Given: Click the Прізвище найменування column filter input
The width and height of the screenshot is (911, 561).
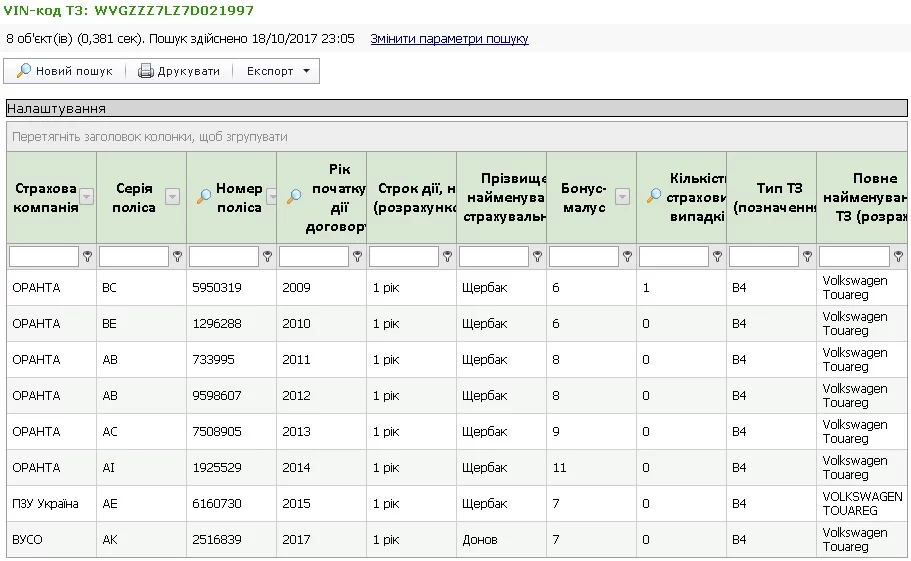Looking at the screenshot, I should click(493, 257).
